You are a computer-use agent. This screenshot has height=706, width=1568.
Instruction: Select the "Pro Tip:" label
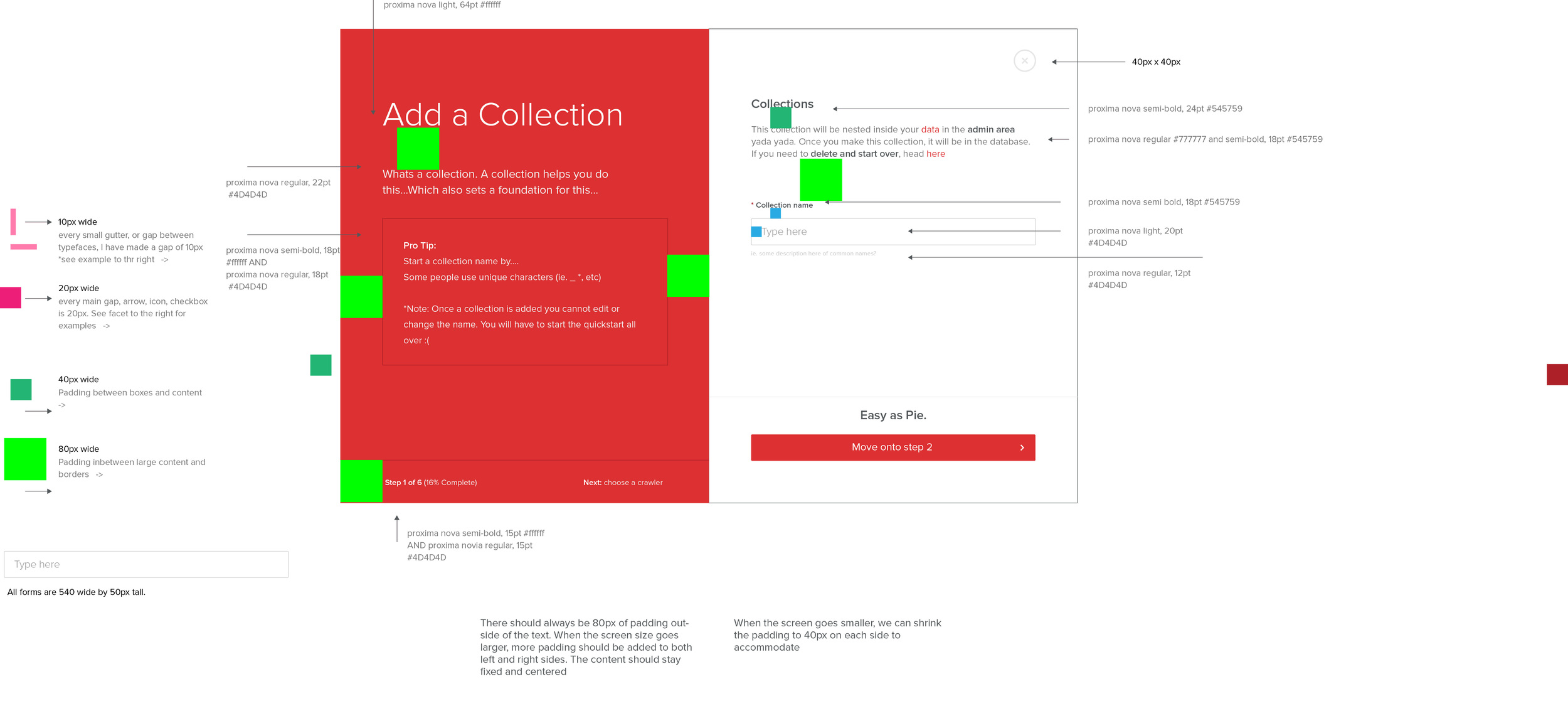coord(420,245)
